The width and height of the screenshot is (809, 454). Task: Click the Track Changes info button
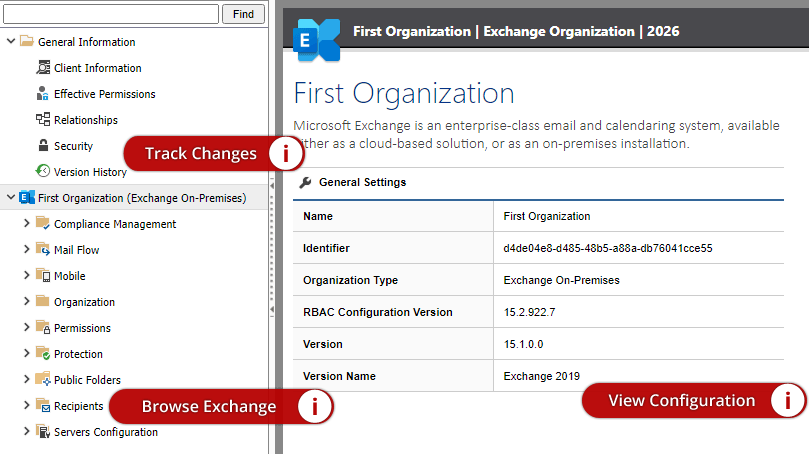pyautogui.click(x=285, y=153)
